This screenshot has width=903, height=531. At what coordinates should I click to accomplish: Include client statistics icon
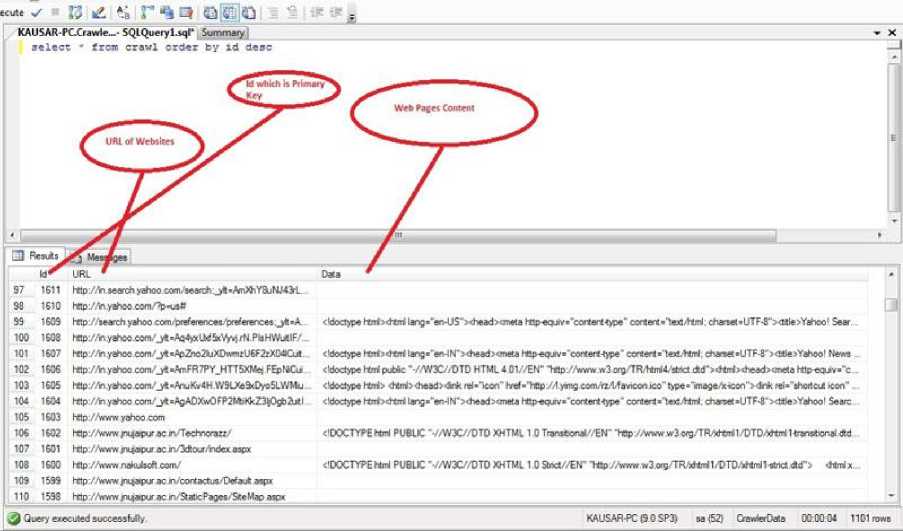(x=167, y=12)
